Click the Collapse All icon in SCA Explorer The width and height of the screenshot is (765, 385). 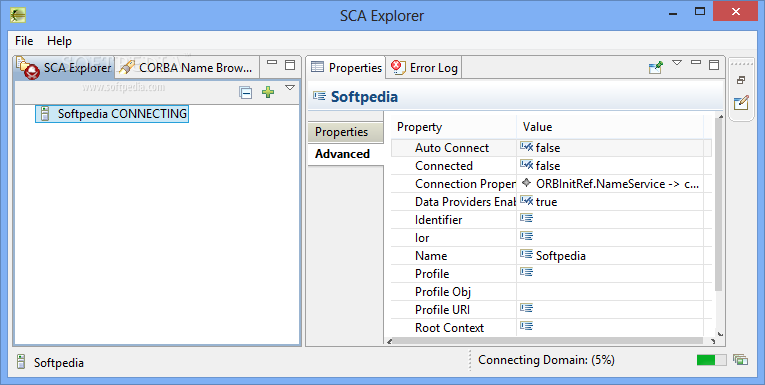click(x=246, y=92)
